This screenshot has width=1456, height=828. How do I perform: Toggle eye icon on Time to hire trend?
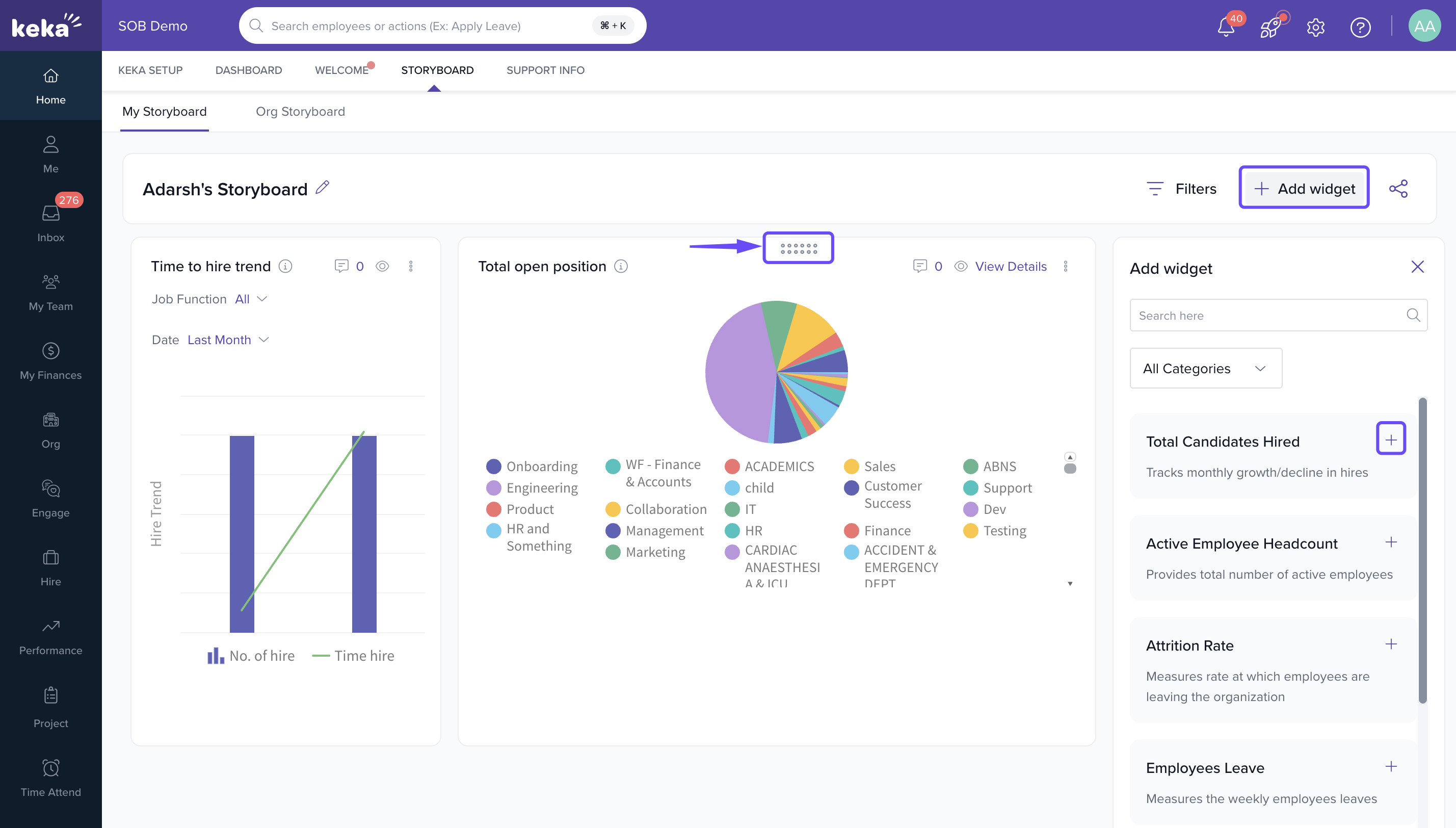click(x=382, y=266)
